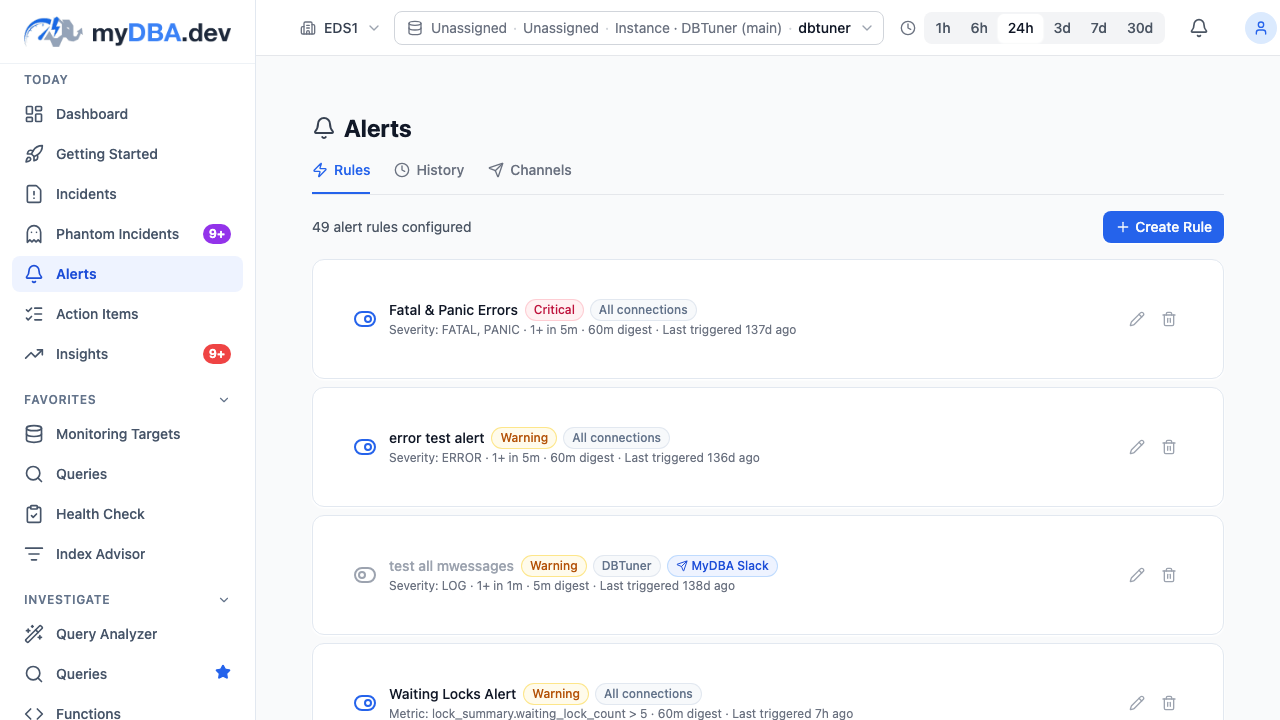Open the user profile avatar menu
Image resolution: width=1280 pixels, height=720 pixels.
(x=1260, y=28)
